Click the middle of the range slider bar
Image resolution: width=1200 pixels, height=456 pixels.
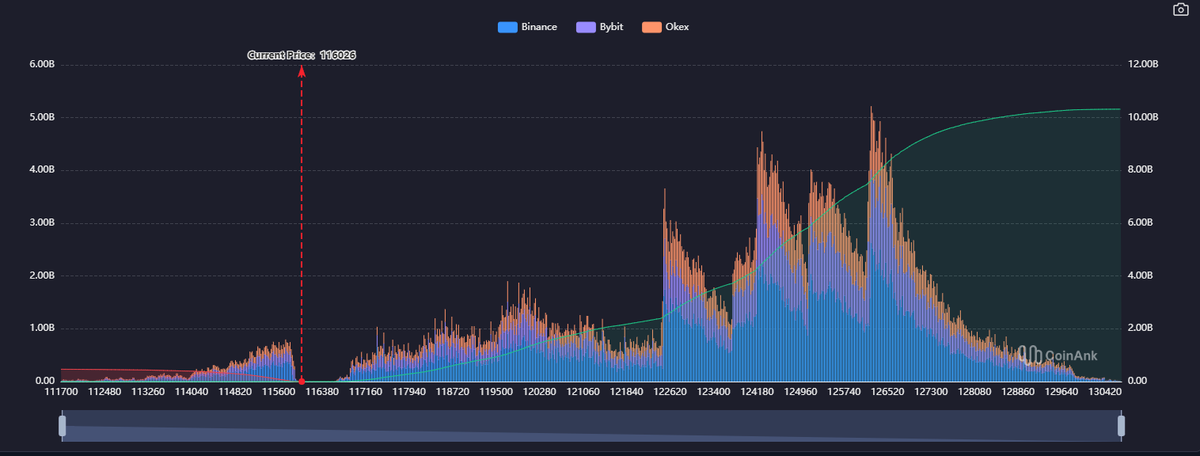(591, 426)
